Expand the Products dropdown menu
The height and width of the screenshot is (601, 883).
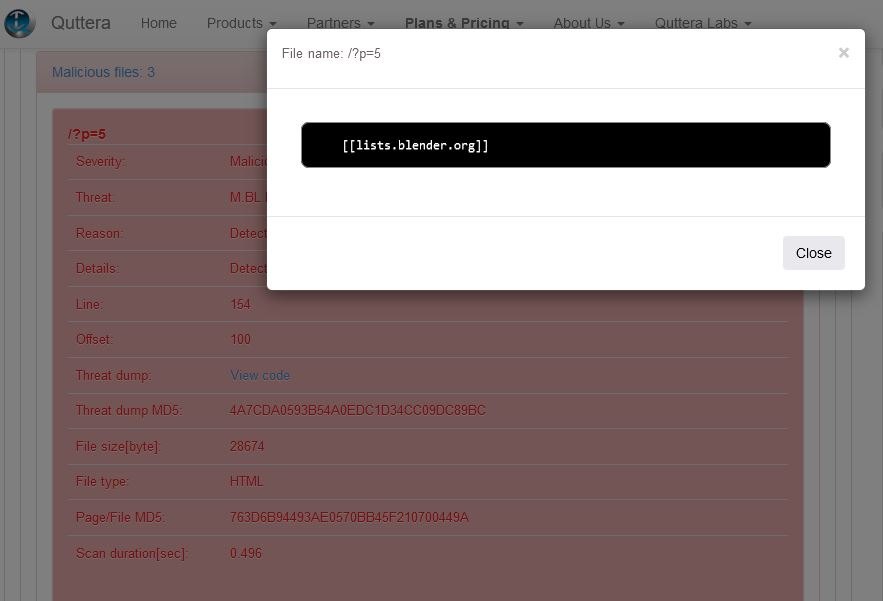coord(242,23)
